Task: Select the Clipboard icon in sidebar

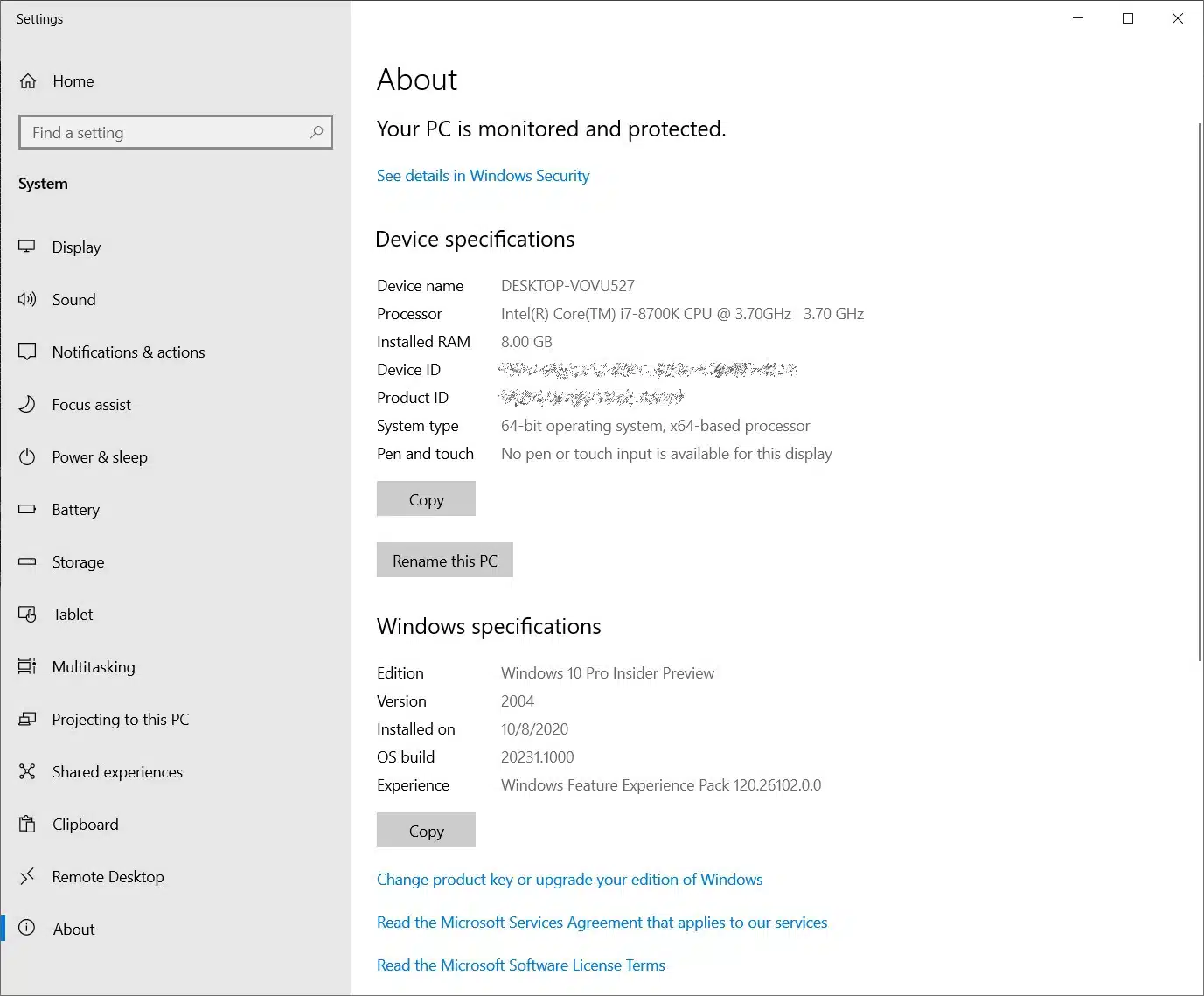Action: click(x=27, y=824)
